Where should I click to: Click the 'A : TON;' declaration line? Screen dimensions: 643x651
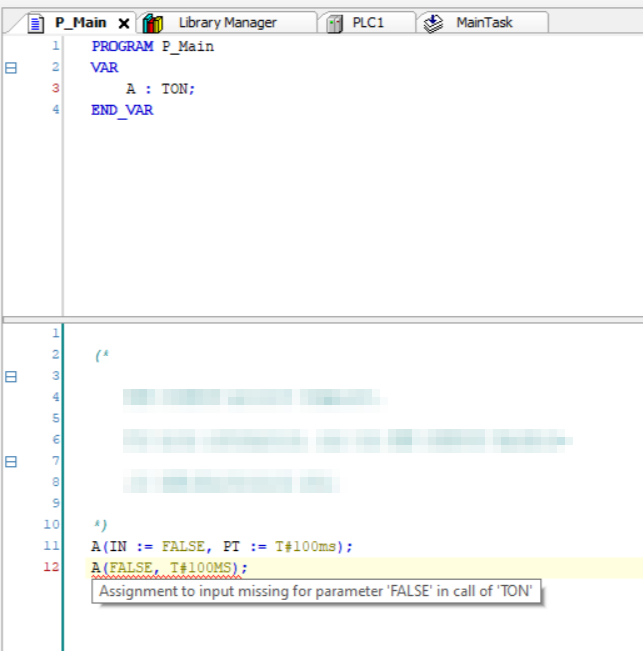click(x=160, y=89)
